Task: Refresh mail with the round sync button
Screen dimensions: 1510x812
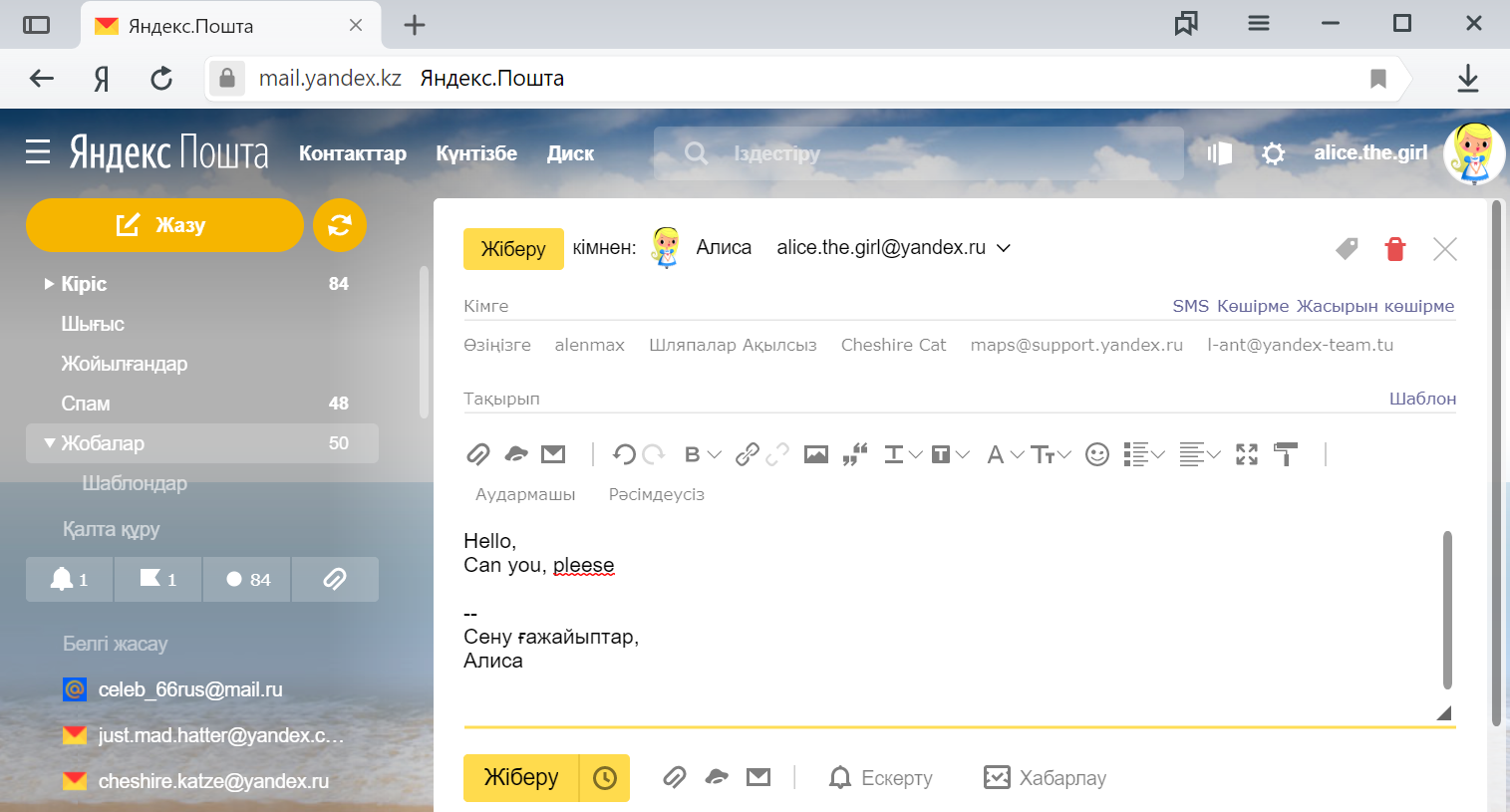Action: coord(340,225)
